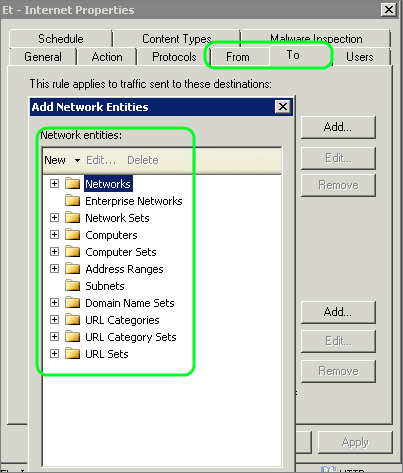Switch to the From tab
The height and width of the screenshot is (473, 403).
pos(238,57)
